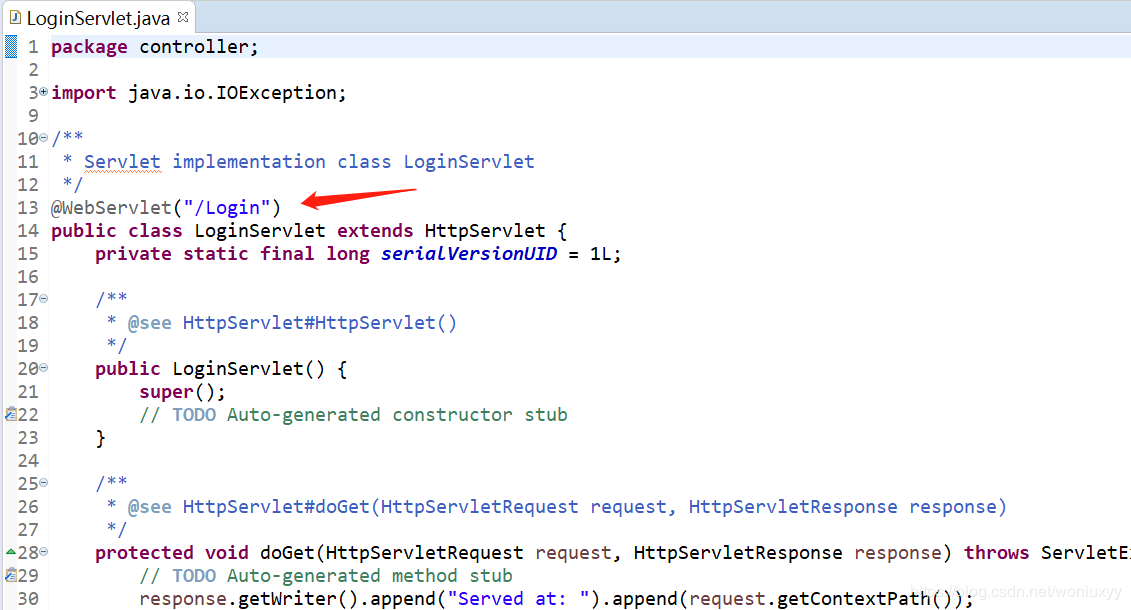Collapse the doGet Javadoc at line 25
This screenshot has width=1131, height=610.
point(43,482)
